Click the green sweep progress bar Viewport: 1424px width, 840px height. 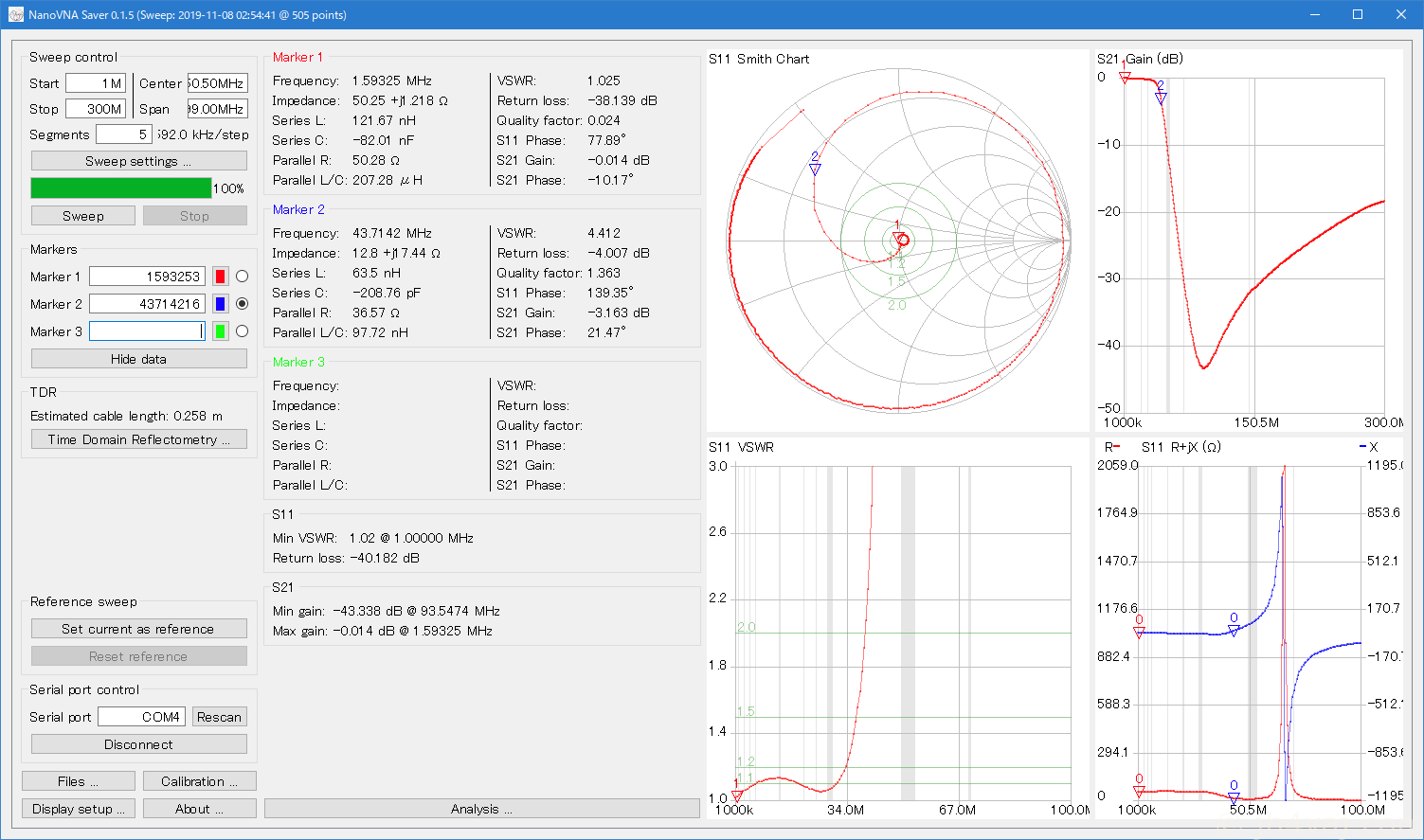121,188
